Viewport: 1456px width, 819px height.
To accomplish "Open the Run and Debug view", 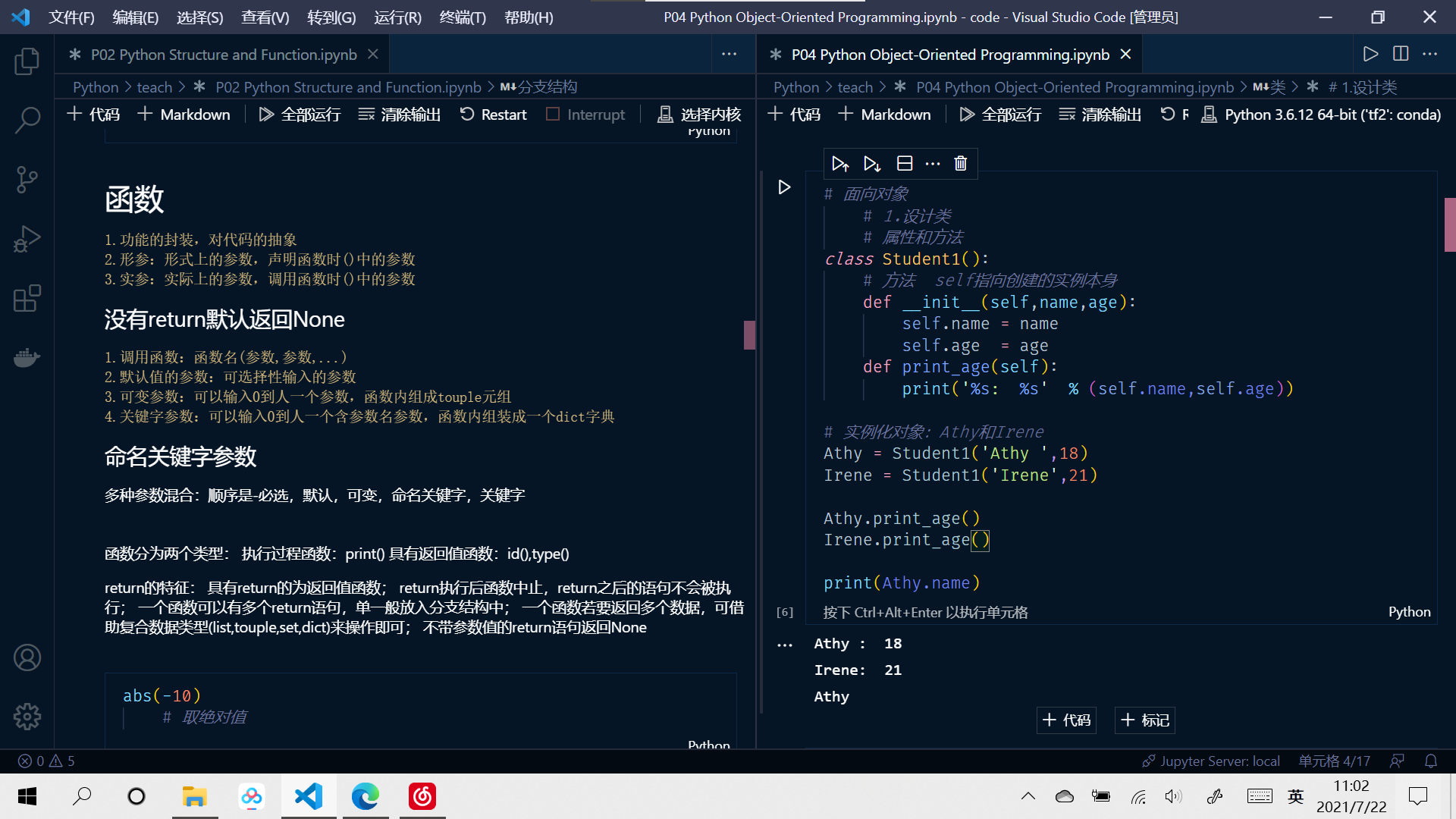I will pyautogui.click(x=27, y=239).
